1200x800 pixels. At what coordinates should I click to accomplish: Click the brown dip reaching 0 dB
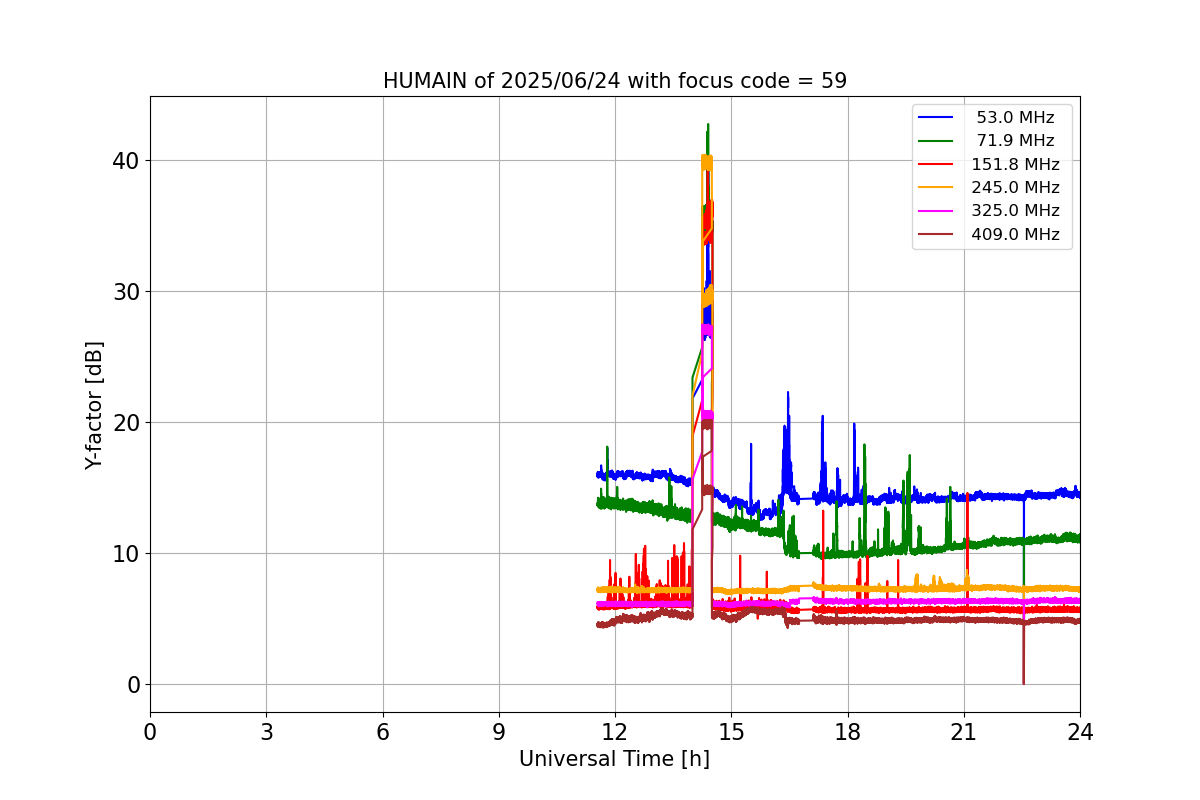point(1023,655)
